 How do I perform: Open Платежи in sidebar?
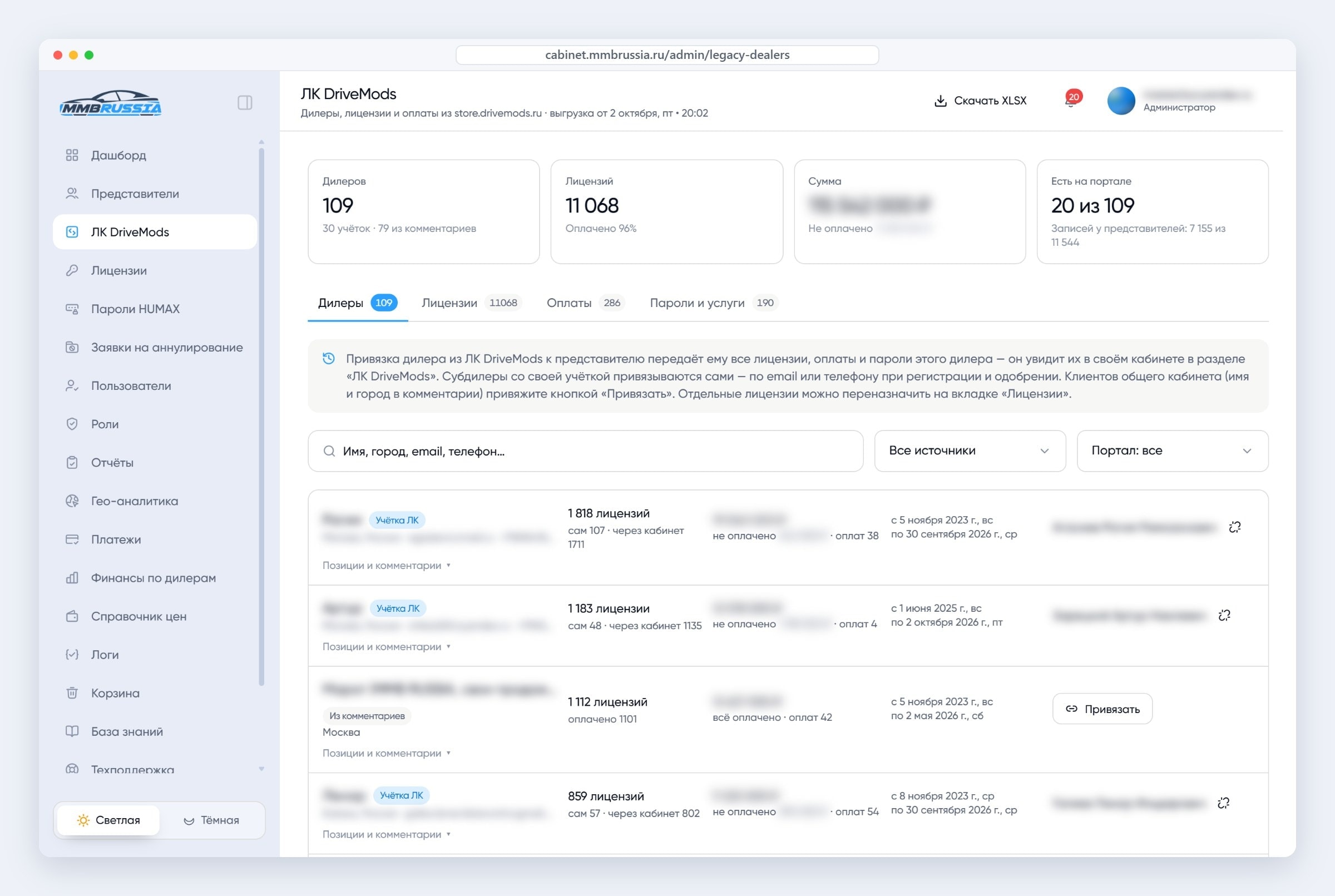tap(155, 539)
